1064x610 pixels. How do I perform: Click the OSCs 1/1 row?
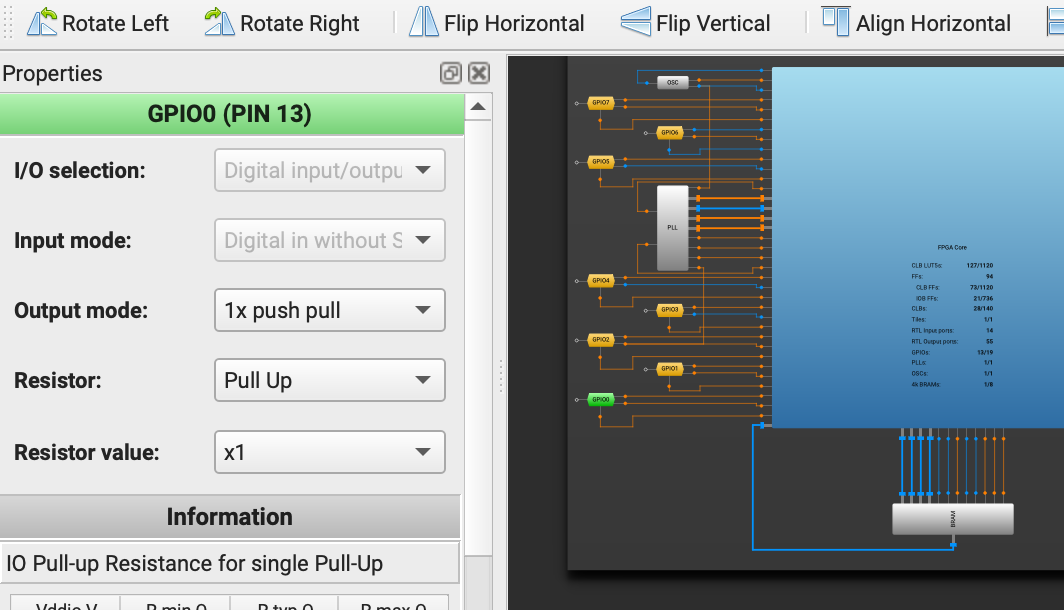pyautogui.click(x=952, y=373)
